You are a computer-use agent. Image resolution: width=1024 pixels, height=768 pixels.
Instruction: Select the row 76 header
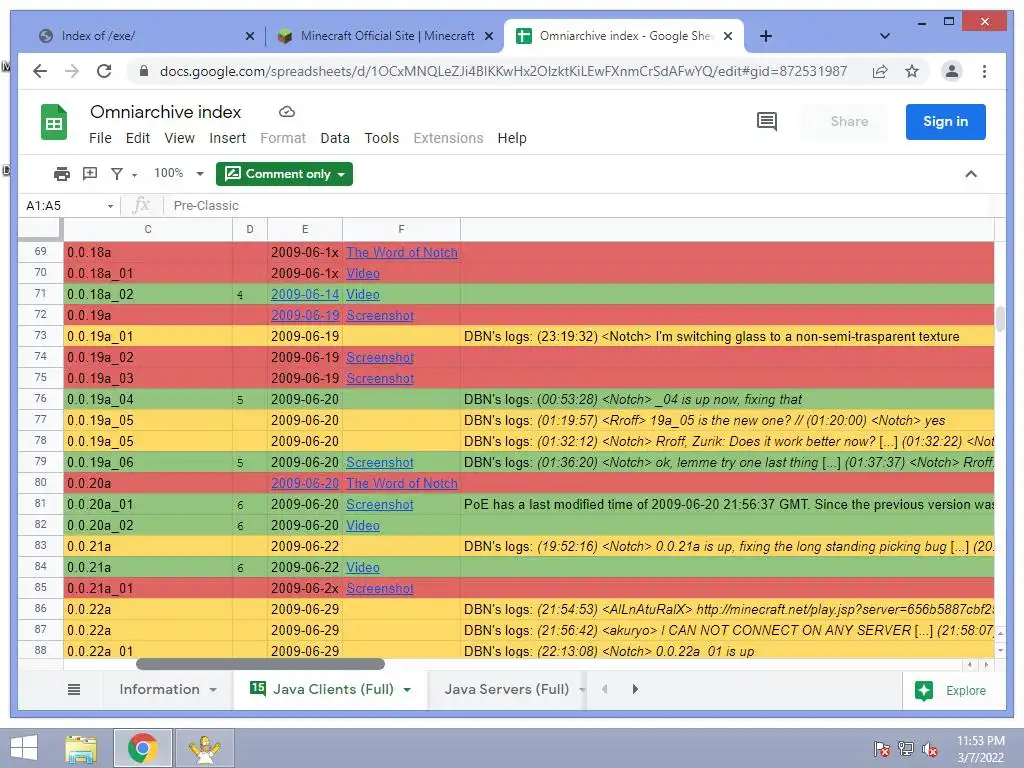[x=40, y=399]
